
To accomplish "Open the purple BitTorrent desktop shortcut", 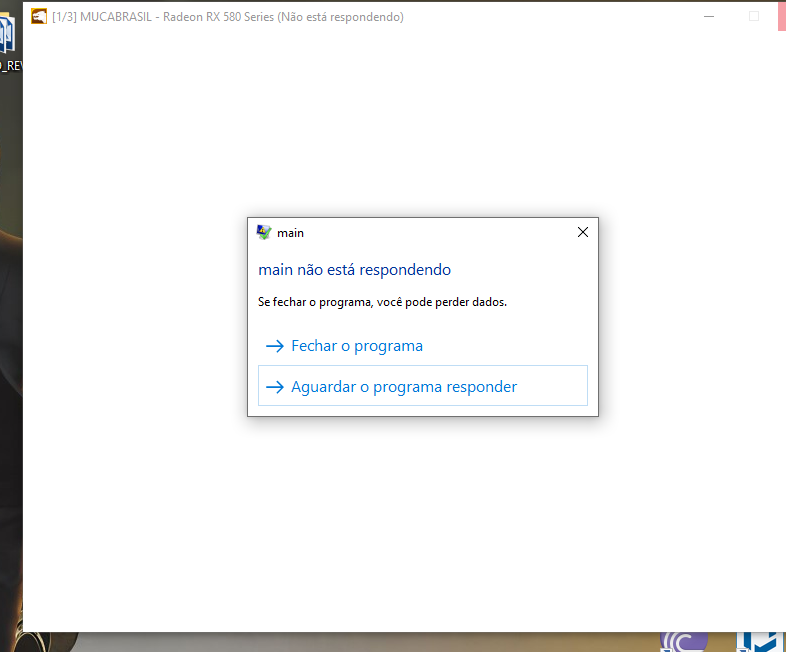I will coord(684,640).
